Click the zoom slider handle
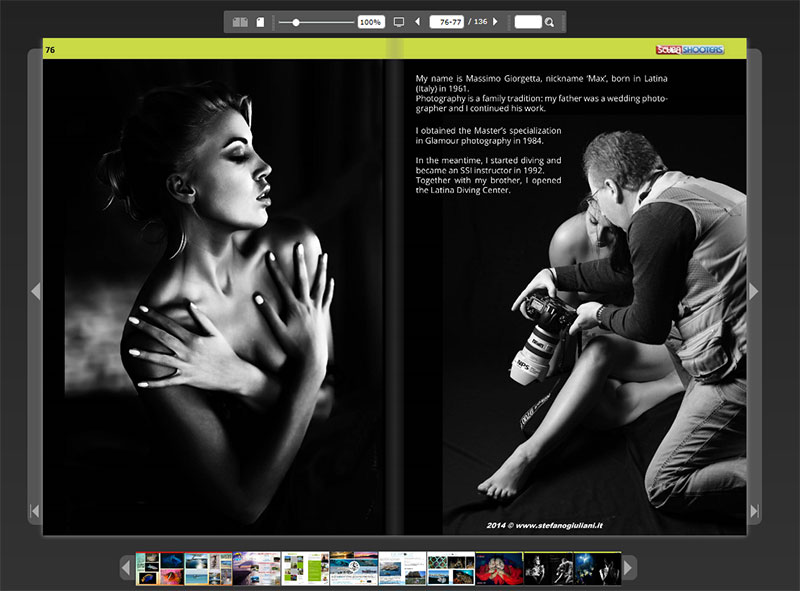This screenshot has width=800, height=591. 296,22
